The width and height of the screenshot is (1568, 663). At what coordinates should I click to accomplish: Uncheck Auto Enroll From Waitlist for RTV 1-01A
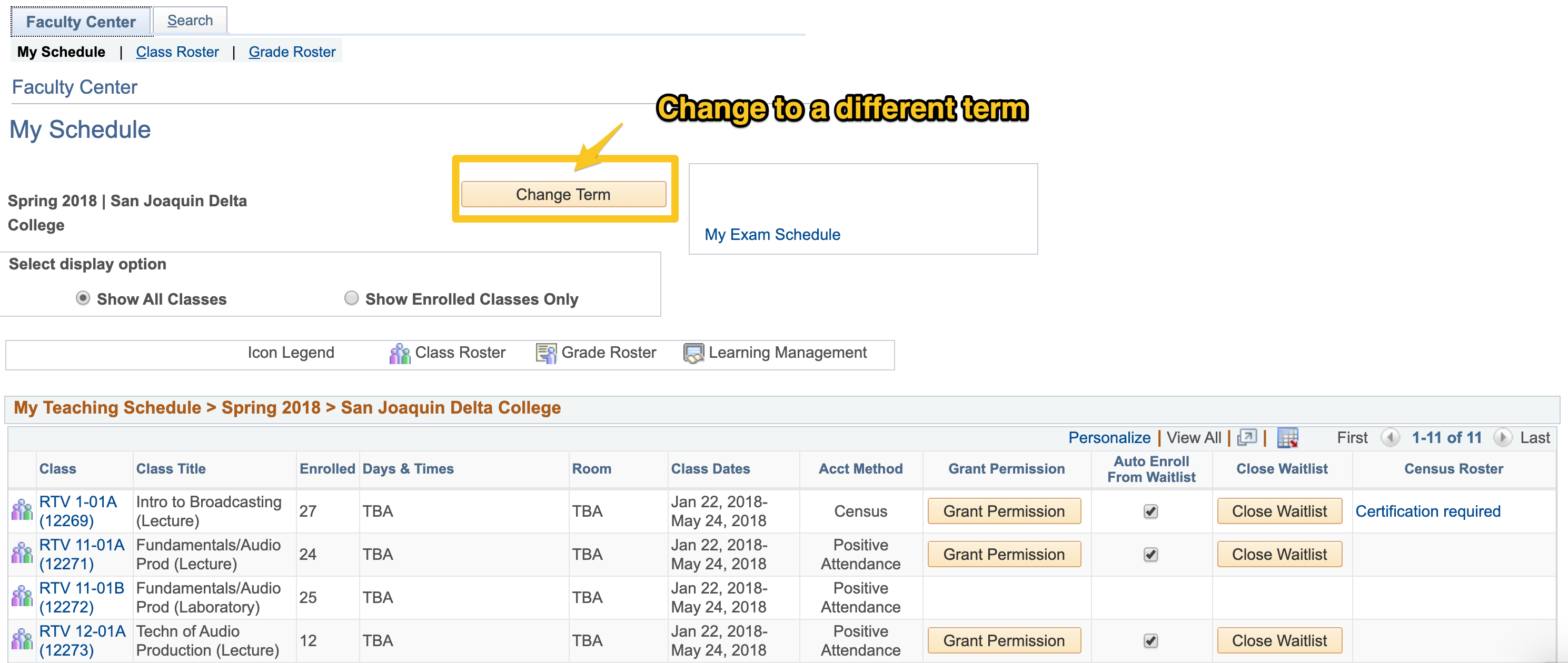click(x=1150, y=511)
